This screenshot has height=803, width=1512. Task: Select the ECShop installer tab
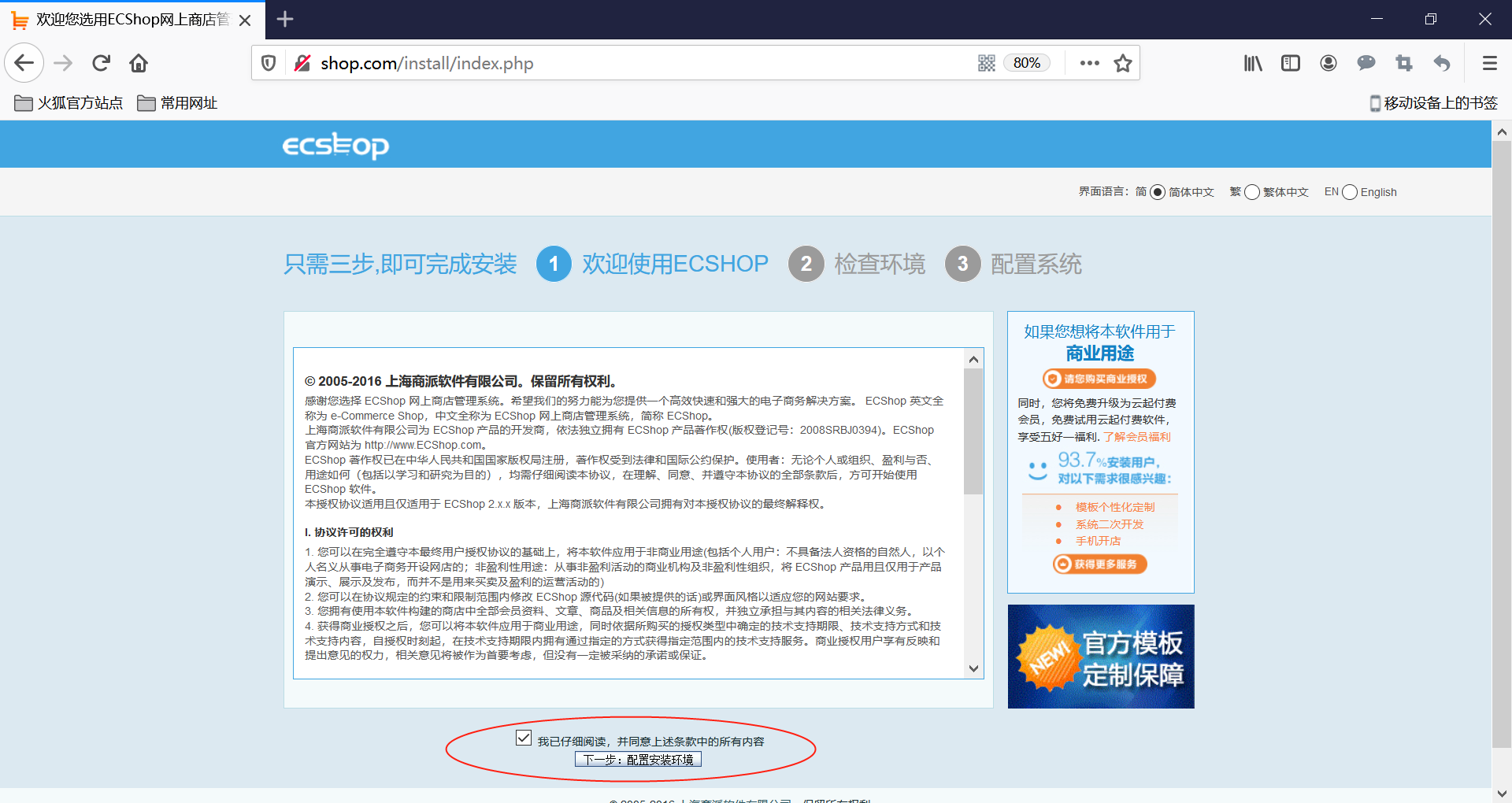(132, 20)
